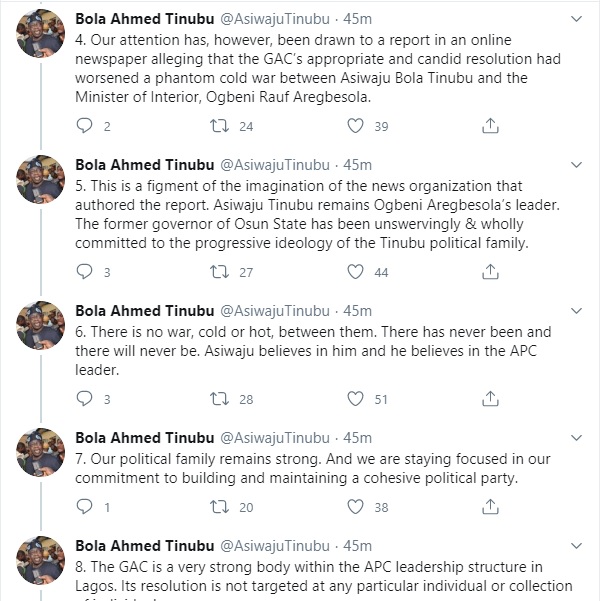Like tweet 7 with 38 likes
The height and width of the screenshot is (601, 601).
pos(354,507)
